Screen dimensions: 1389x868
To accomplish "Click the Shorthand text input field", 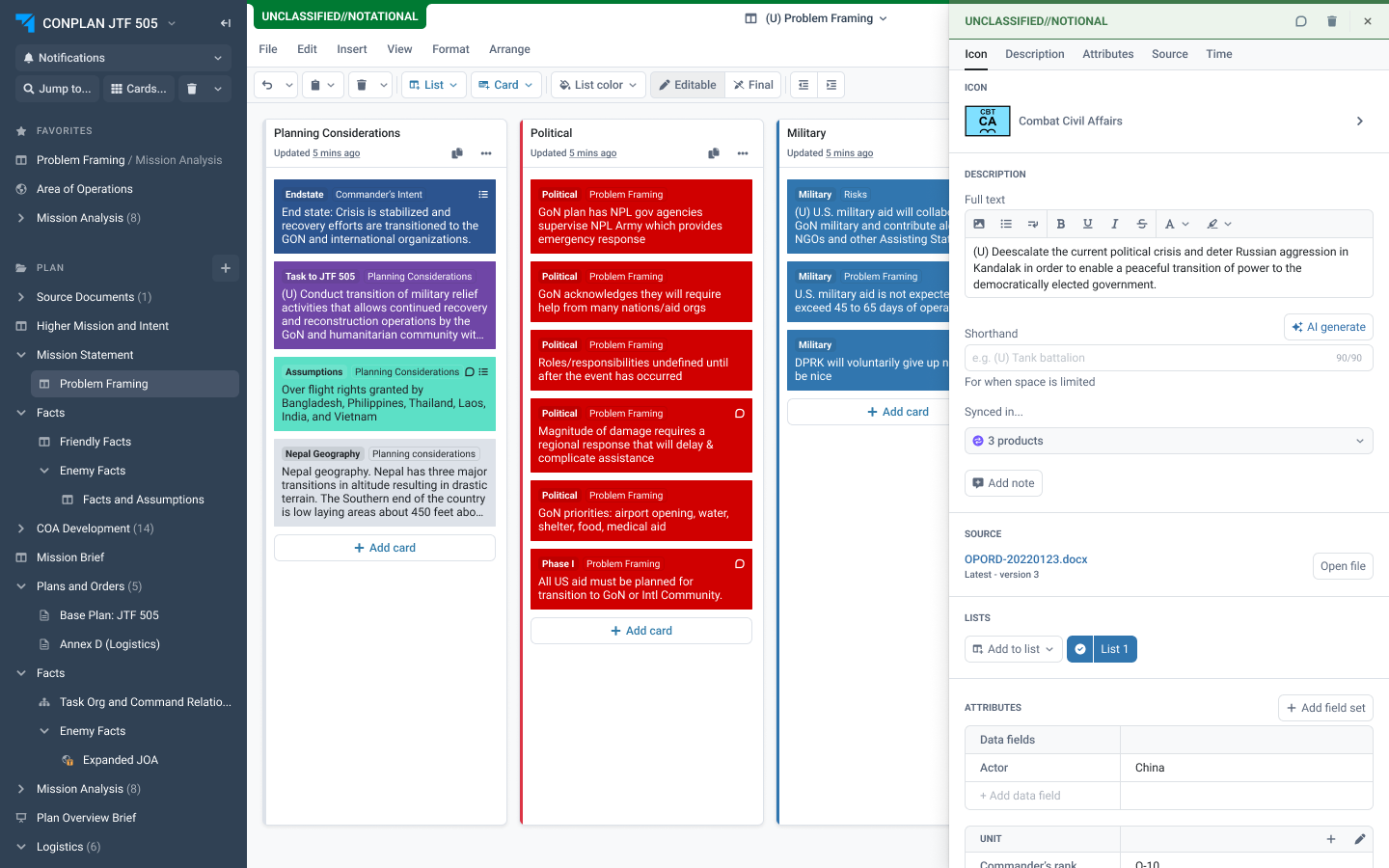I will [x=1148, y=358].
